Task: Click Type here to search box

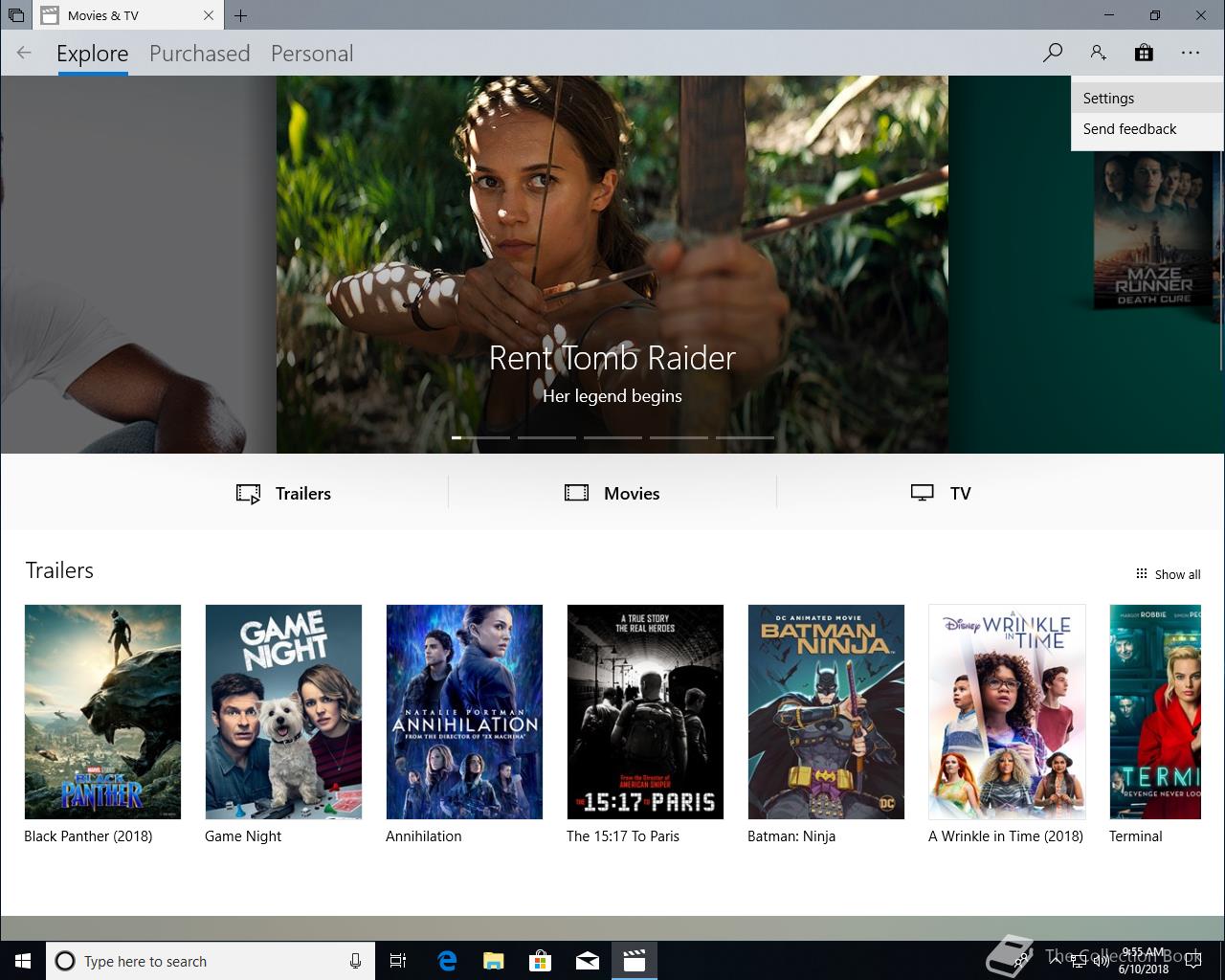Action: pos(210,961)
